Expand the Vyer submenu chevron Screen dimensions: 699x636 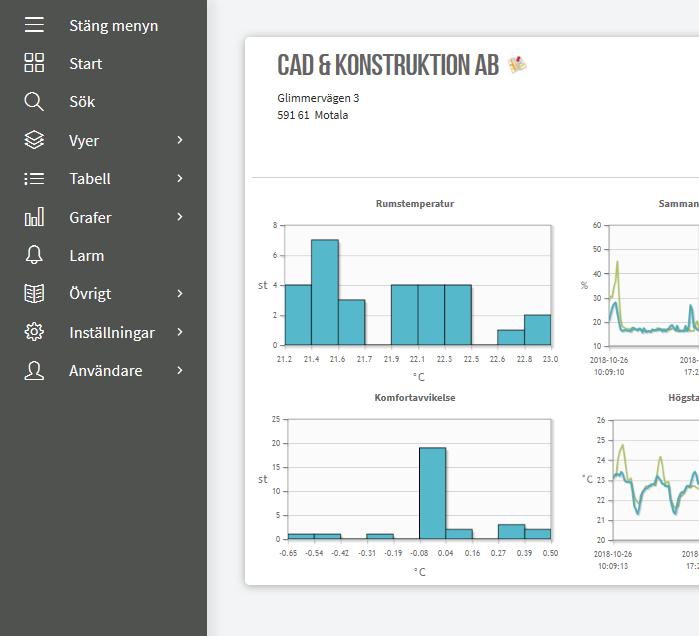point(180,140)
